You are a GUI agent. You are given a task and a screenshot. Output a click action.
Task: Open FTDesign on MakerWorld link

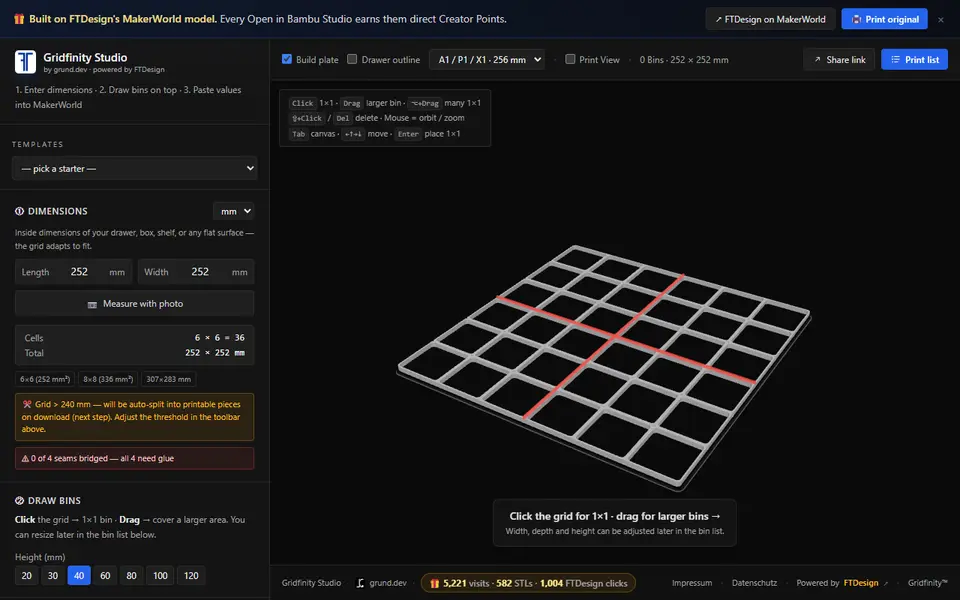pos(770,19)
